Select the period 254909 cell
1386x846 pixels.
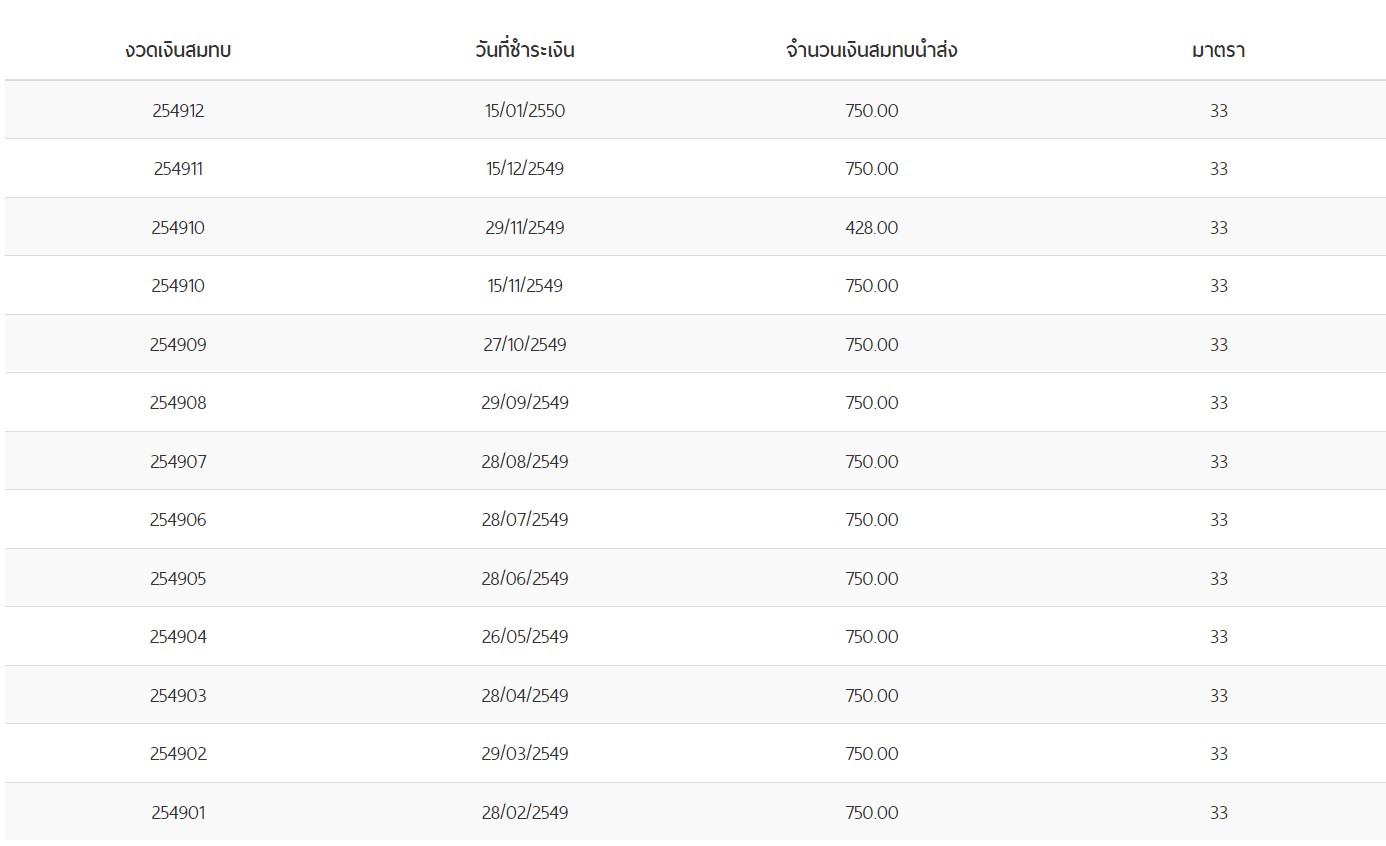click(178, 345)
